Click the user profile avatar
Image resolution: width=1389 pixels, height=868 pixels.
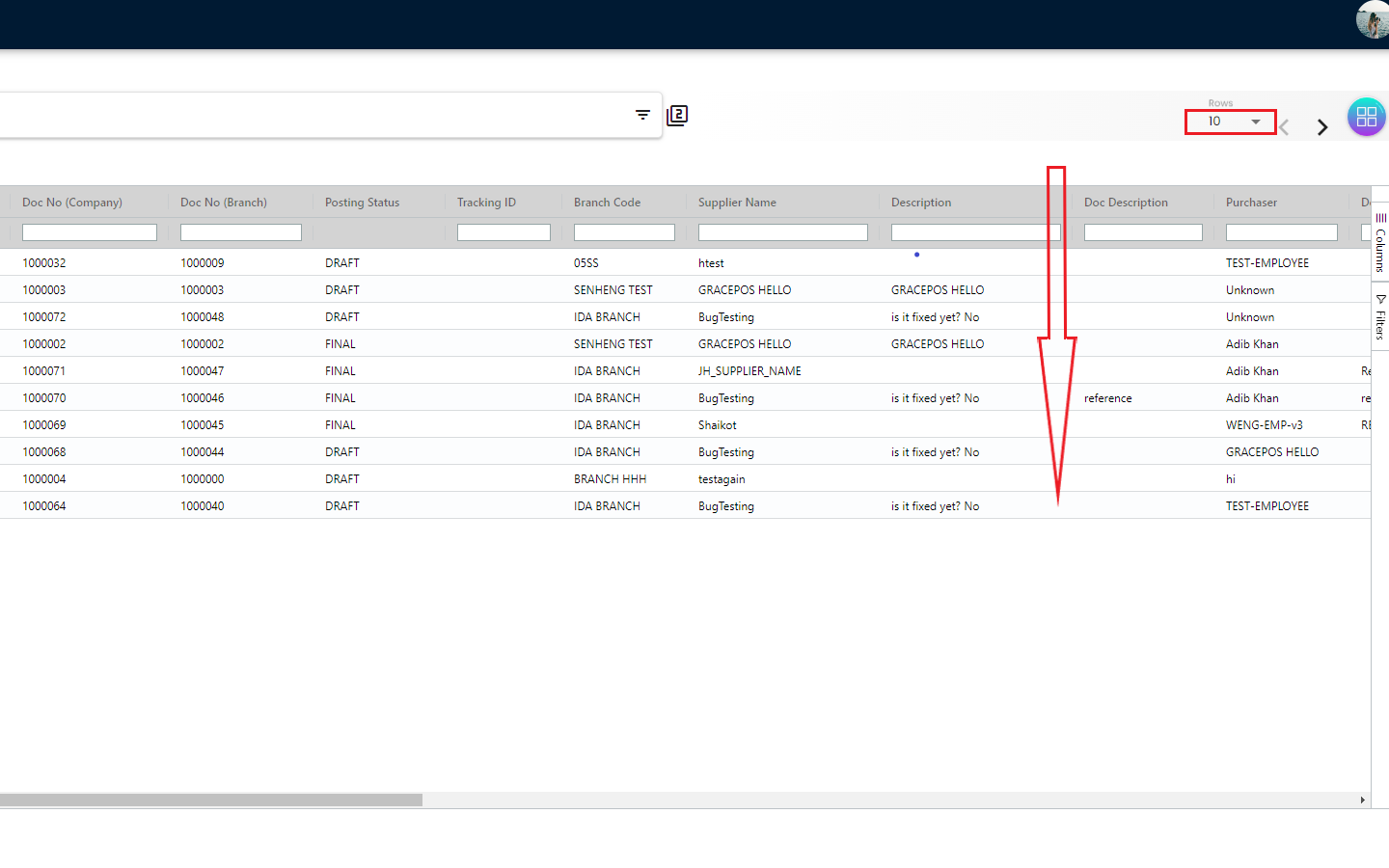click(x=1373, y=19)
